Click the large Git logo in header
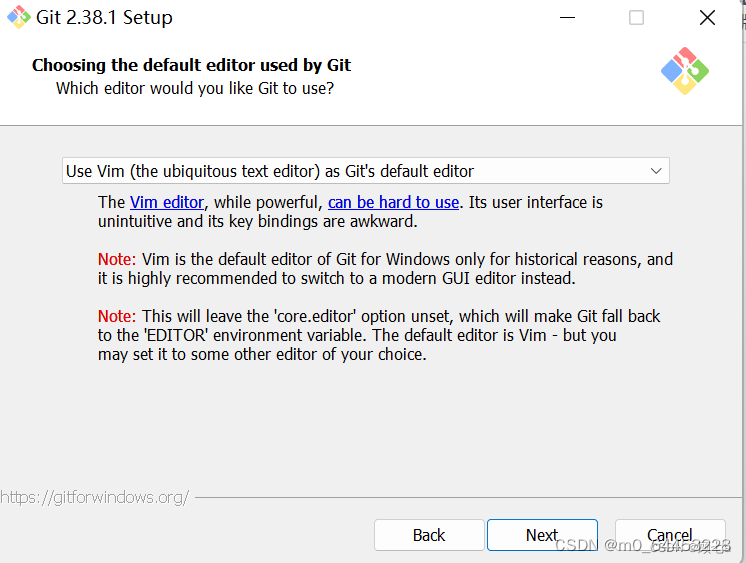The height and width of the screenshot is (563, 746). click(x=685, y=71)
